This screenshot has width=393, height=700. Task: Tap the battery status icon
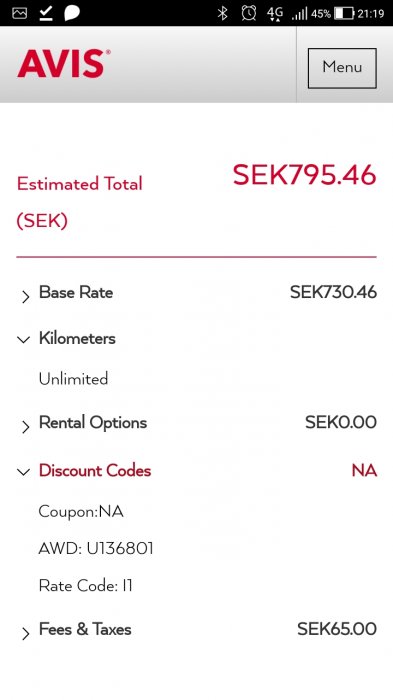click(x=344, y=13)
